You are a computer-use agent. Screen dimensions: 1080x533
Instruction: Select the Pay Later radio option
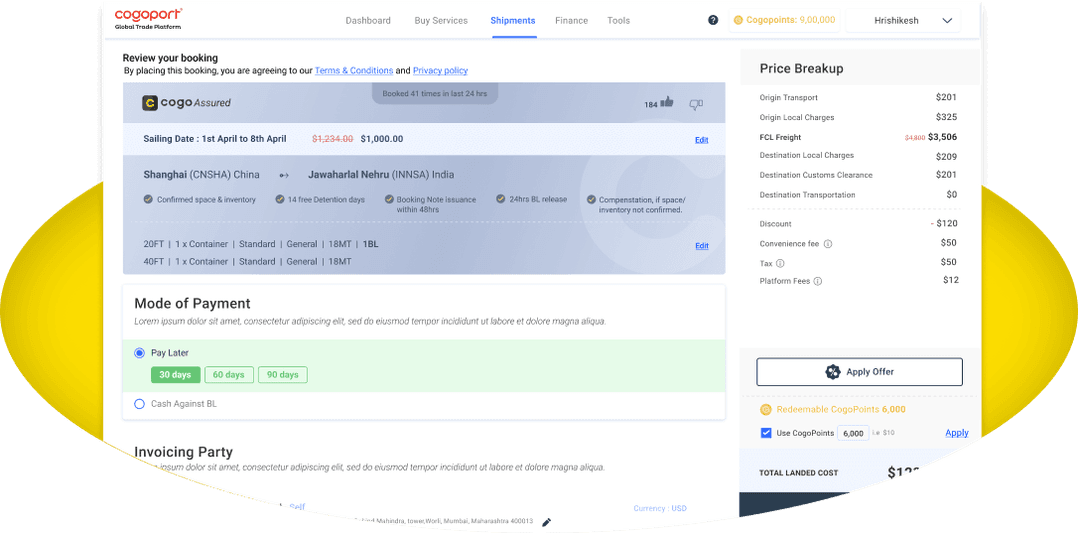click(x=140, y=353)
